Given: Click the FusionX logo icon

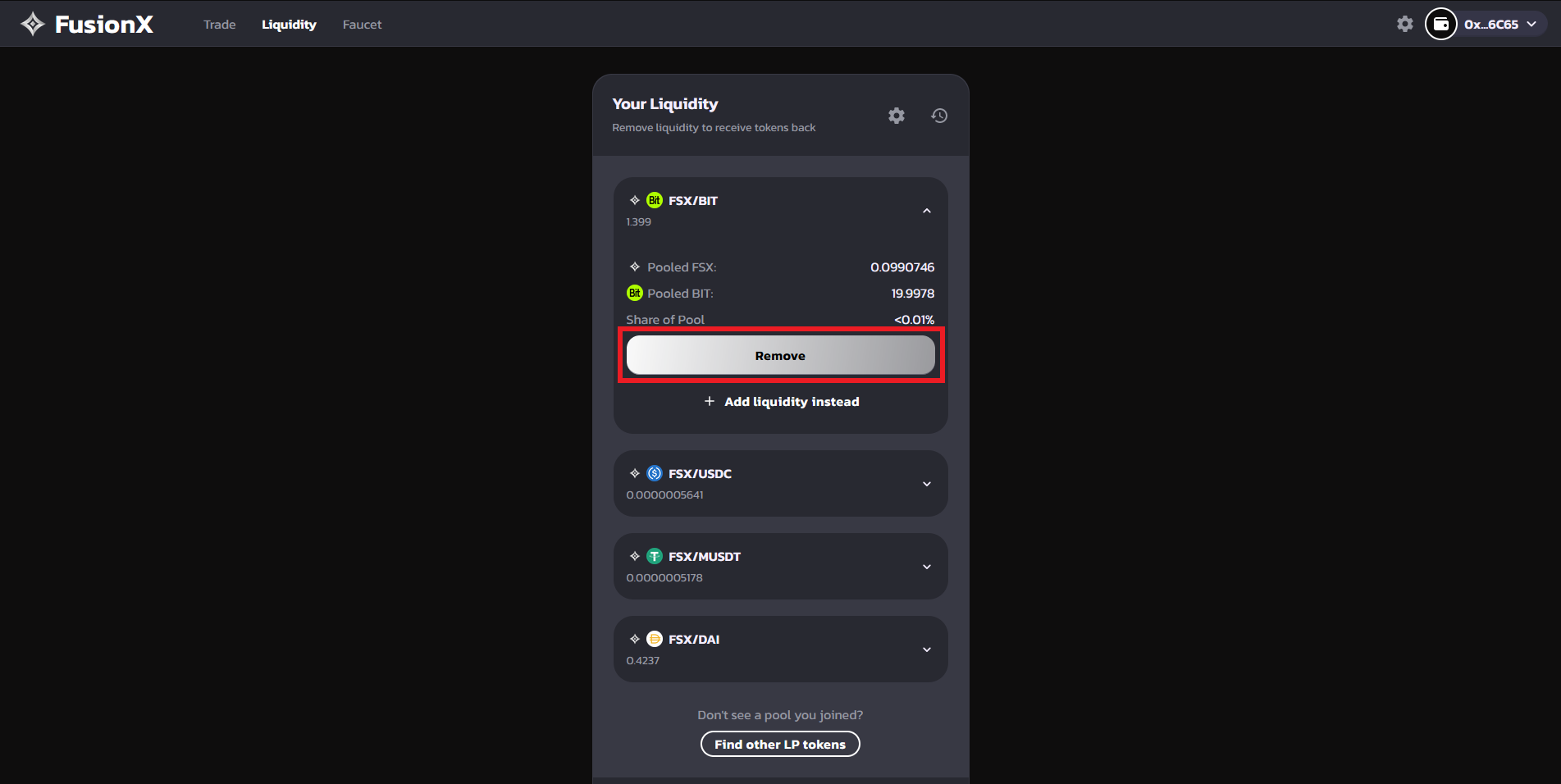Looking at the screenshot, I should click(x=33, y=25).
